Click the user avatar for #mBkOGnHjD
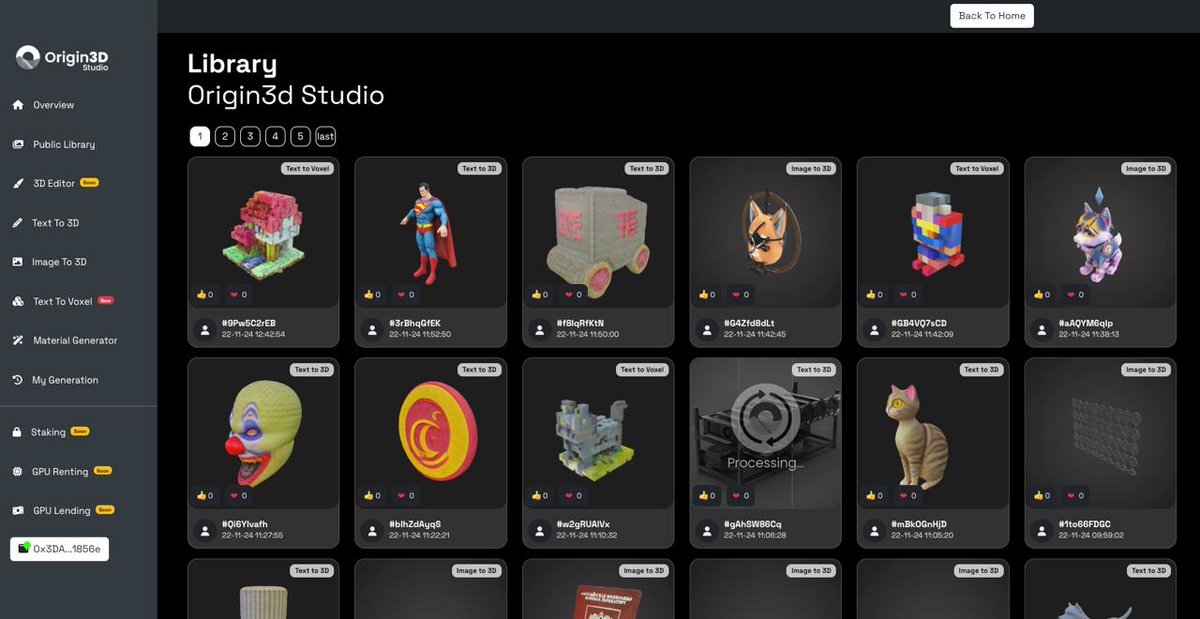The width and height of the screenshot is (1200, 619). pos(874,530)
